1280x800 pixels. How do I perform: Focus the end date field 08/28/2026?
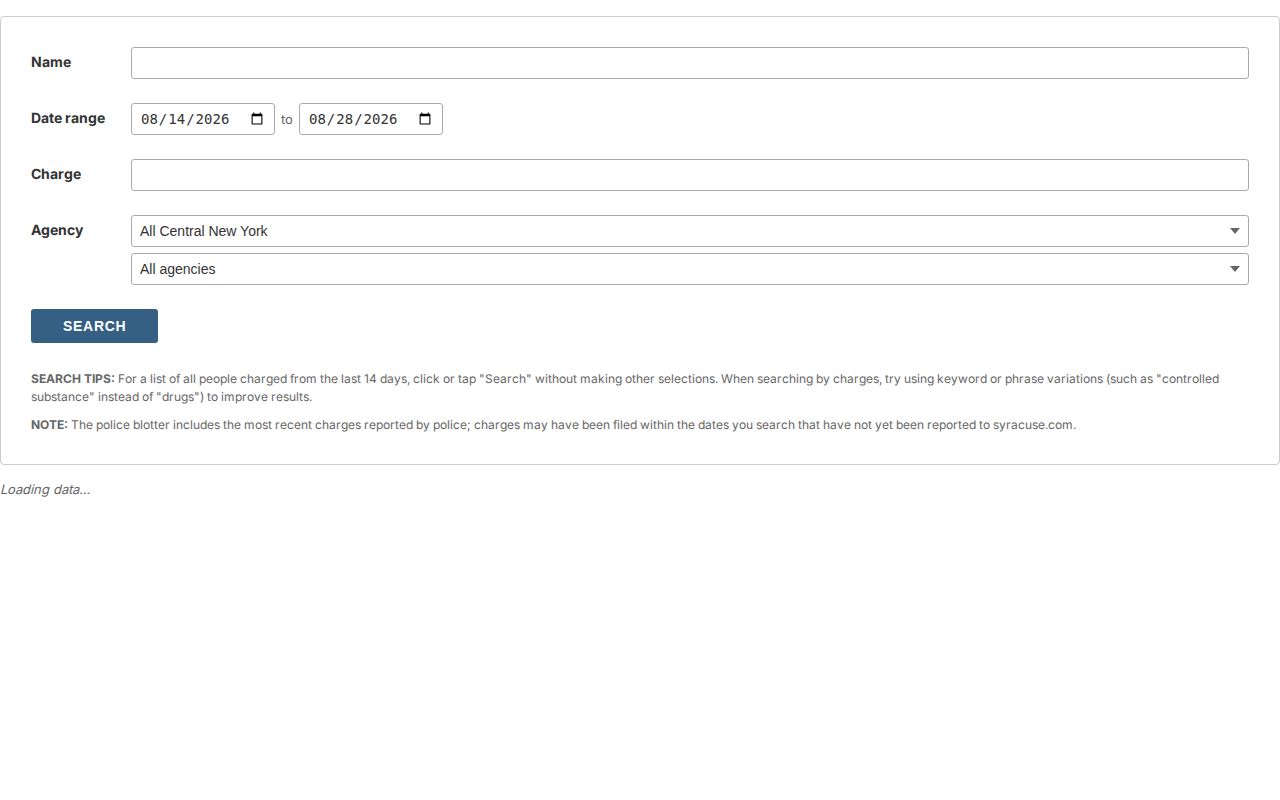pos(371,119)
